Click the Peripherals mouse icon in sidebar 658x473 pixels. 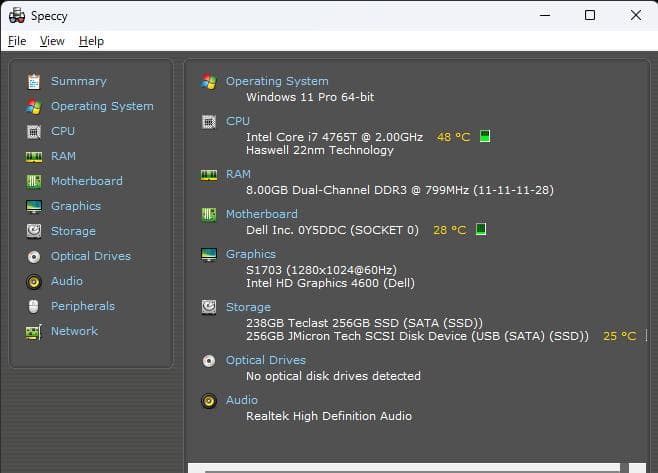pyautogui.click(x=34, y=306)
